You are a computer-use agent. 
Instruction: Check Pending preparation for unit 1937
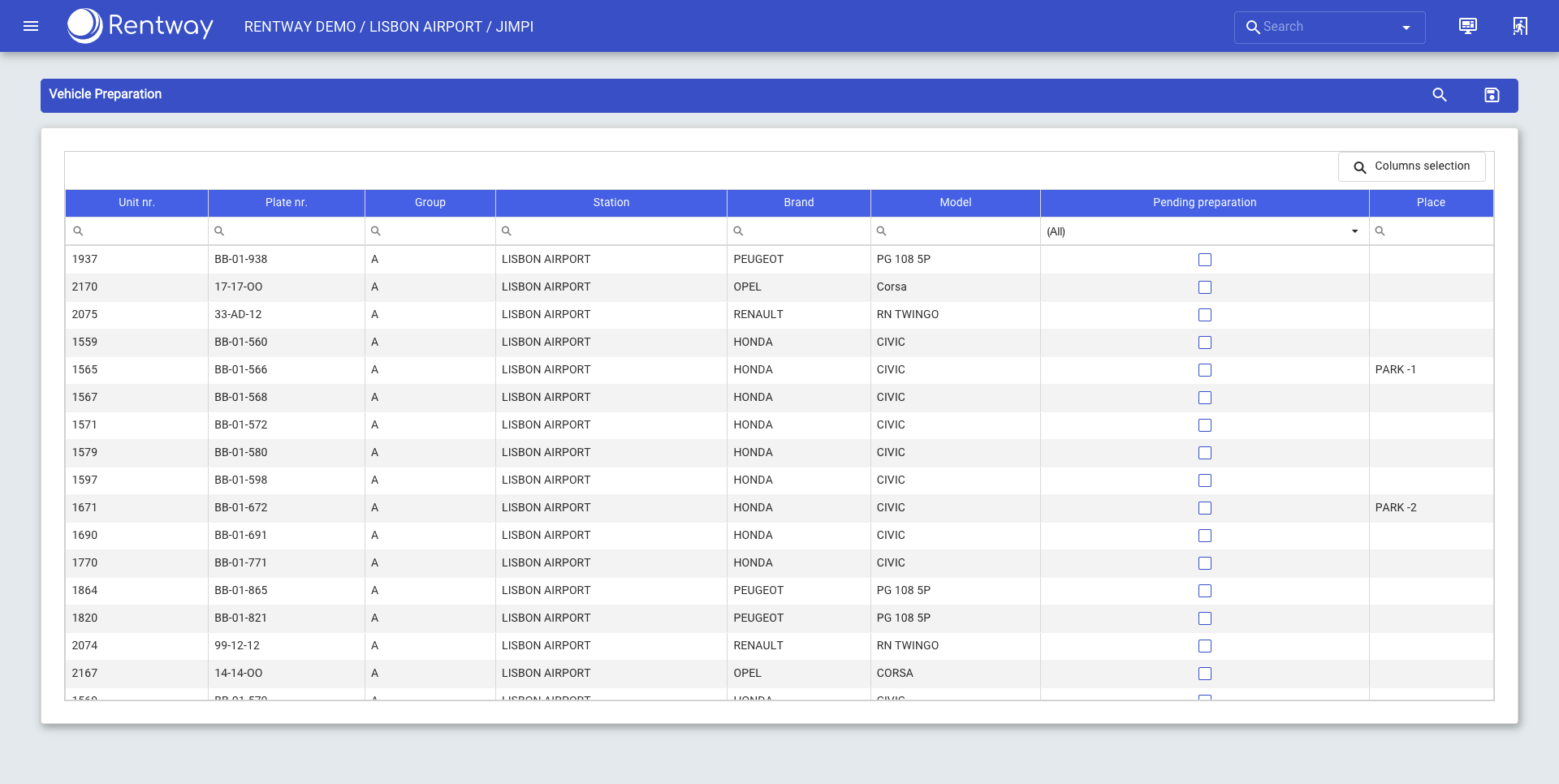[x=1204, y=260]
